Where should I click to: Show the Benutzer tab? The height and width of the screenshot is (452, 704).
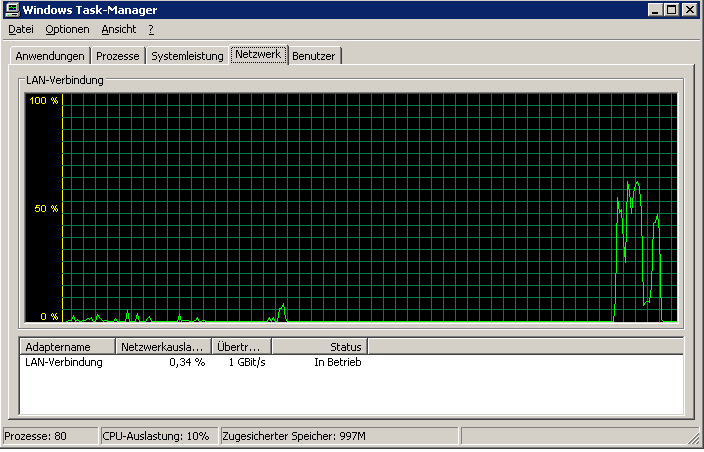[314, 56]
